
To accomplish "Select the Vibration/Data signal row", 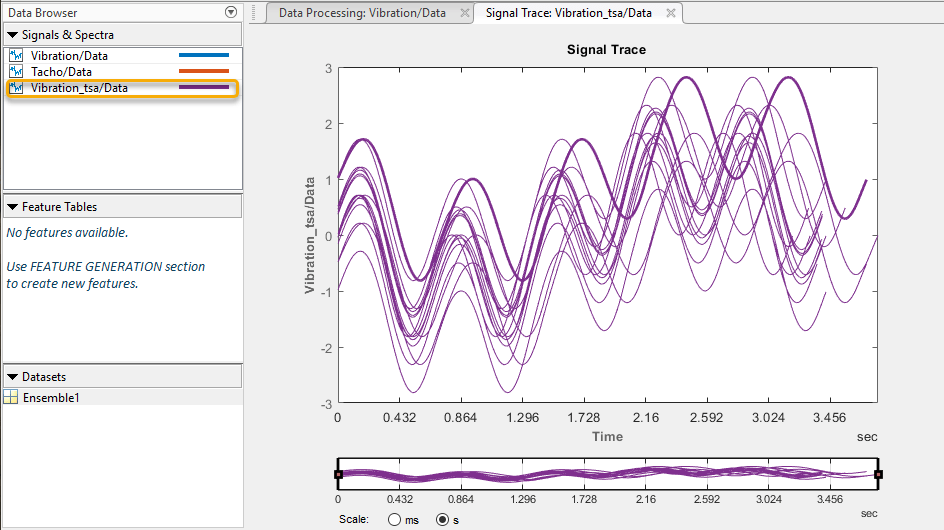I will pyautogui.click(x=123, y=55).
